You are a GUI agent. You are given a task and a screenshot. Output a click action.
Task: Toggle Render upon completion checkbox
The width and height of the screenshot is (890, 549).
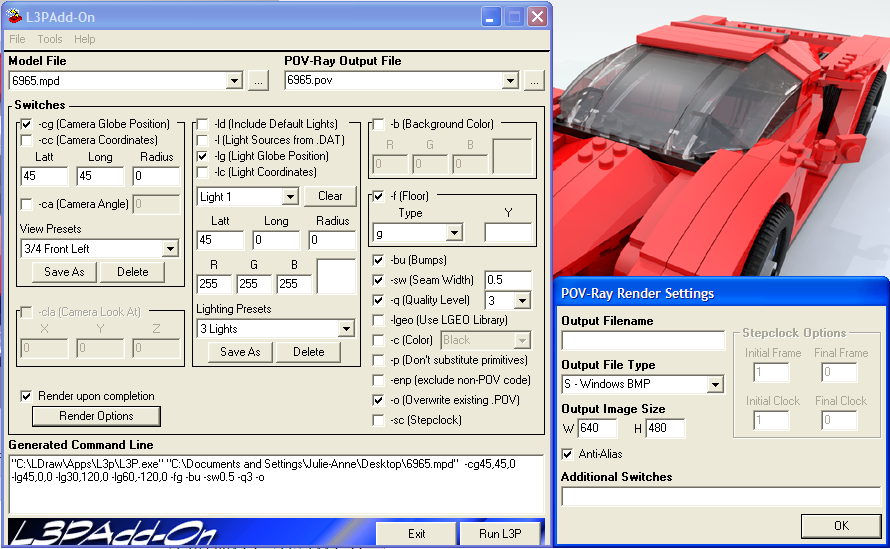pyautogui.click(x=26, y=396)
